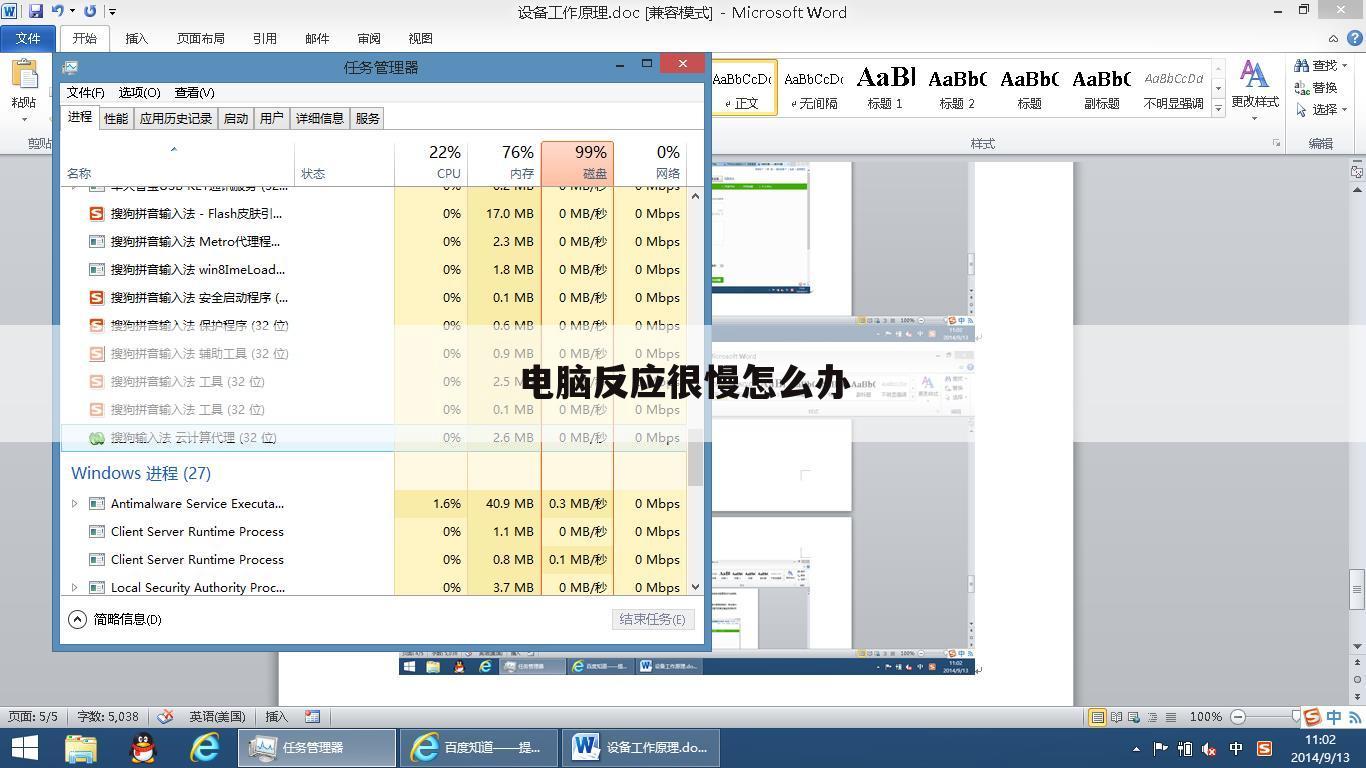Click the 替换 (Replace) icon in Word ribbon

pos(1301,88)
